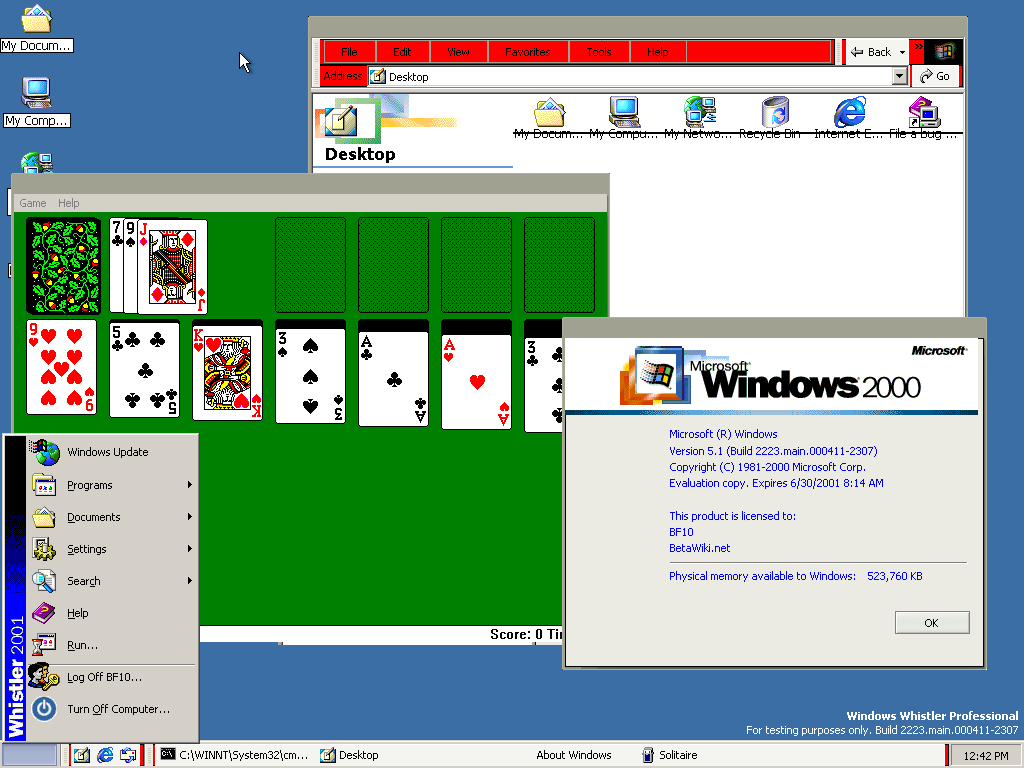
Task: Open Documents submenu in the Start menu
Action: [112, 517]
